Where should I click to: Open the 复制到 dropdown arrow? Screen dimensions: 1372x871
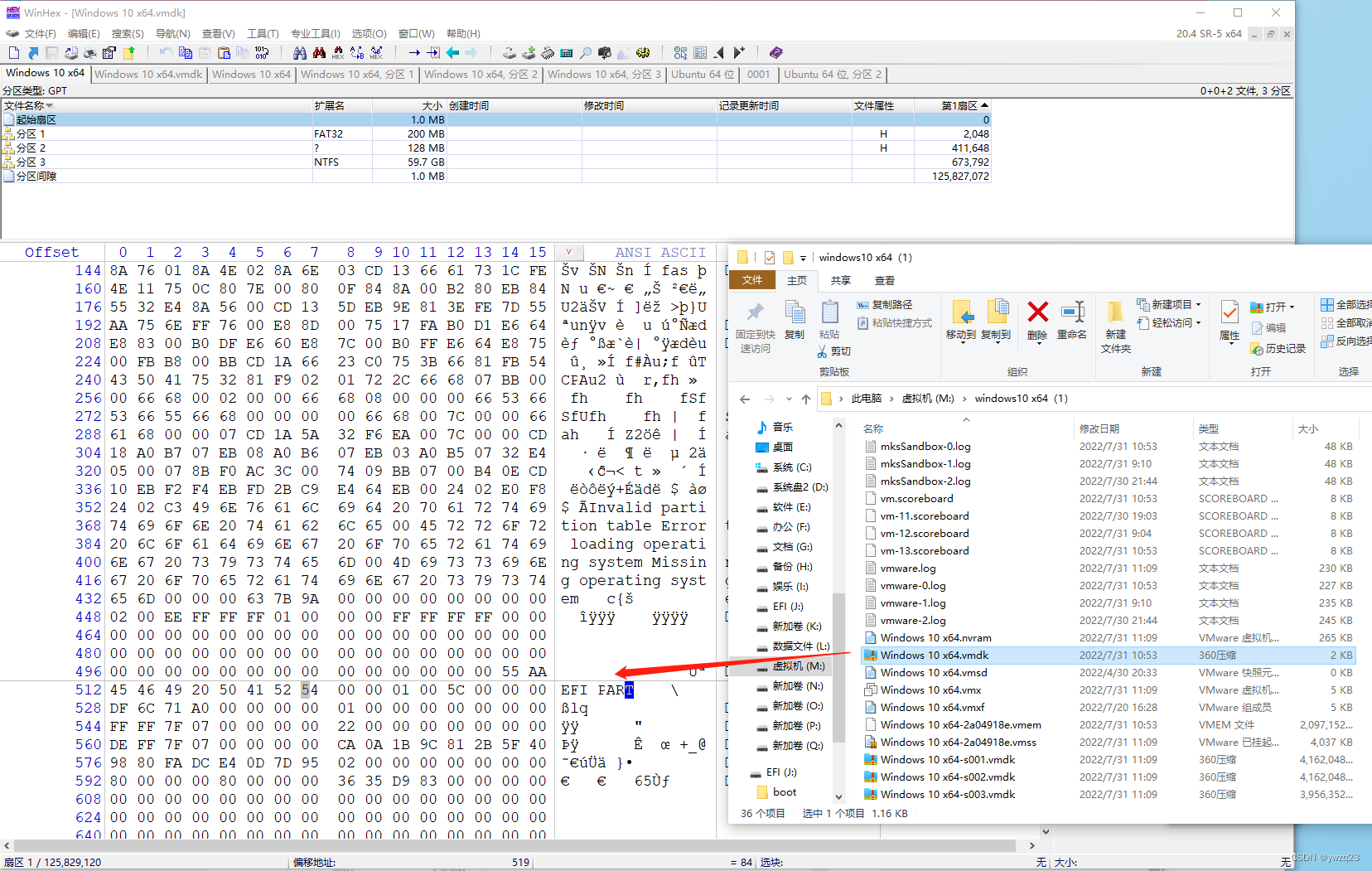998,343
